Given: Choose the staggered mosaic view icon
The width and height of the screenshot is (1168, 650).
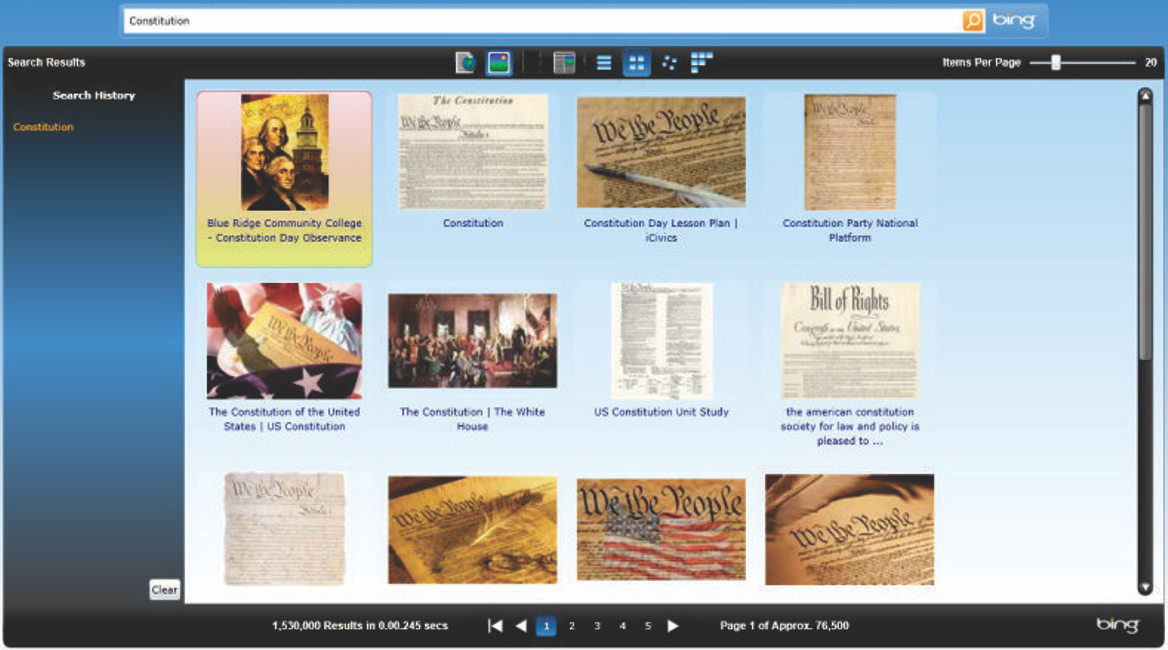Looking at the screenshot, I should click(702, 63).
